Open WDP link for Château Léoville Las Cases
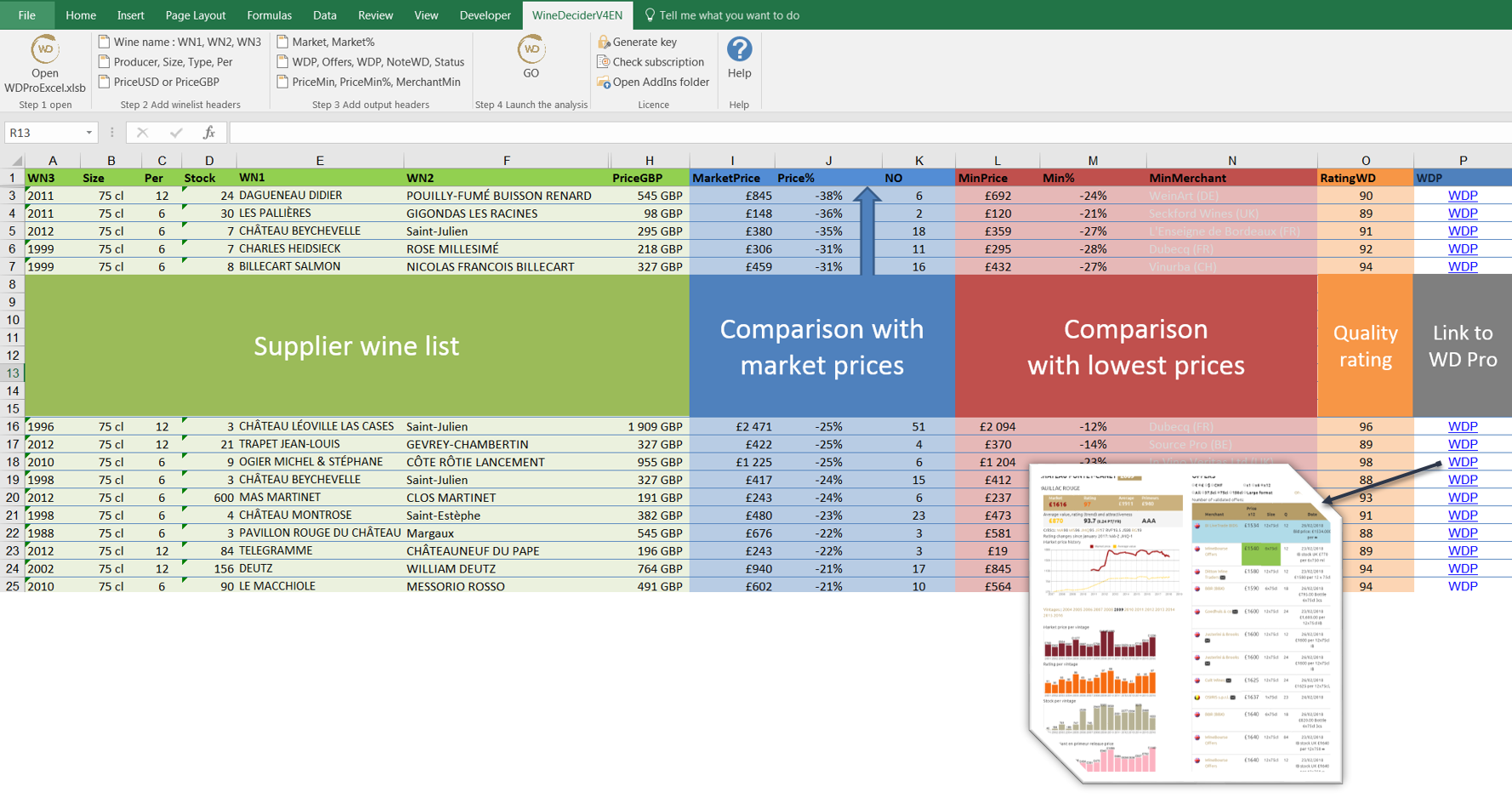Viewport: 1512px width, 798px height. (x=1463, y=427)
